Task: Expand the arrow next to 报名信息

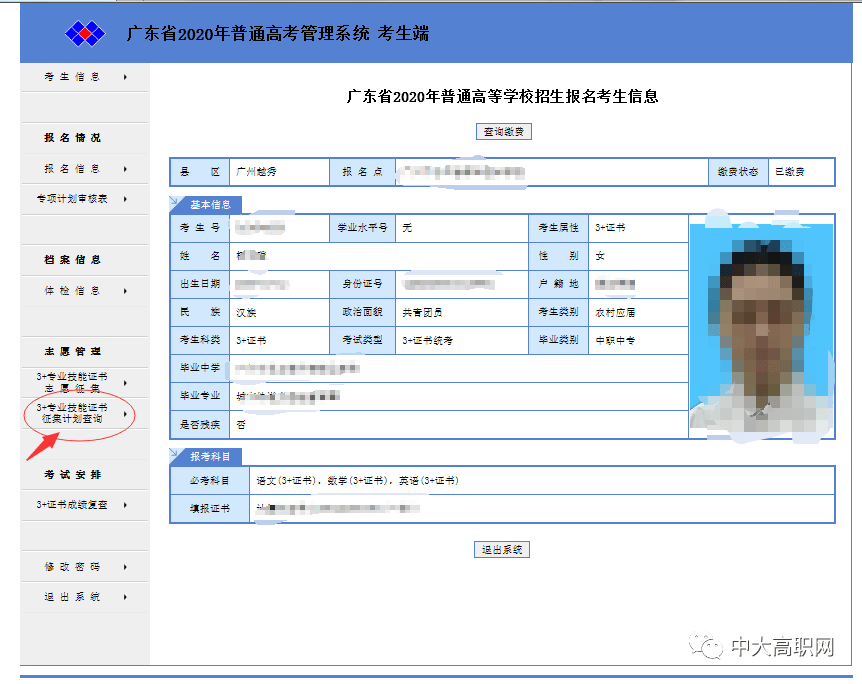Action: pyautogui.click(x=125, y=169)
